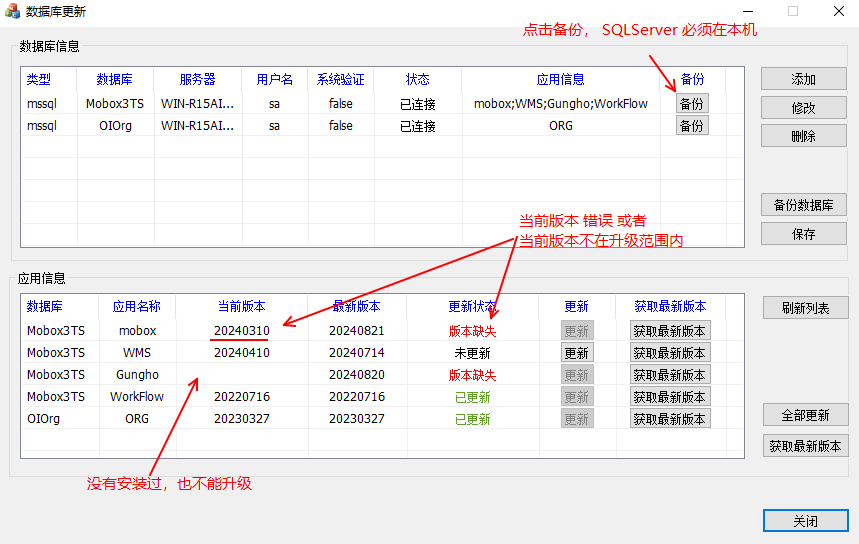Close the window with the X button
The image size is (859, 544).
click(x=839, y=12)
